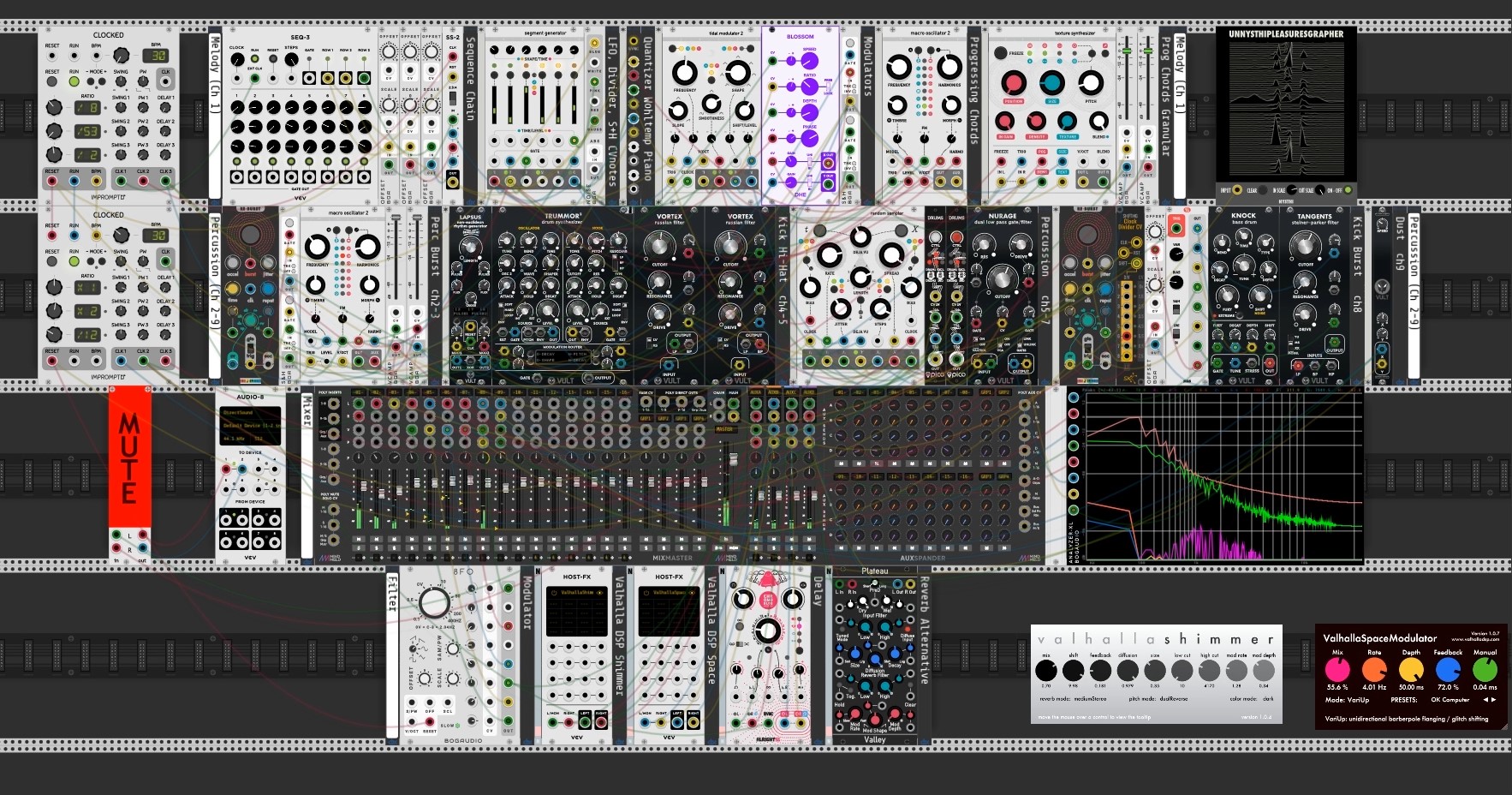The width and height of the screenshot is (1512, 795).
Task: Click the CLEAR button on the UnnysThiPleasuresGrapher module
Action: pos(1263,189)
